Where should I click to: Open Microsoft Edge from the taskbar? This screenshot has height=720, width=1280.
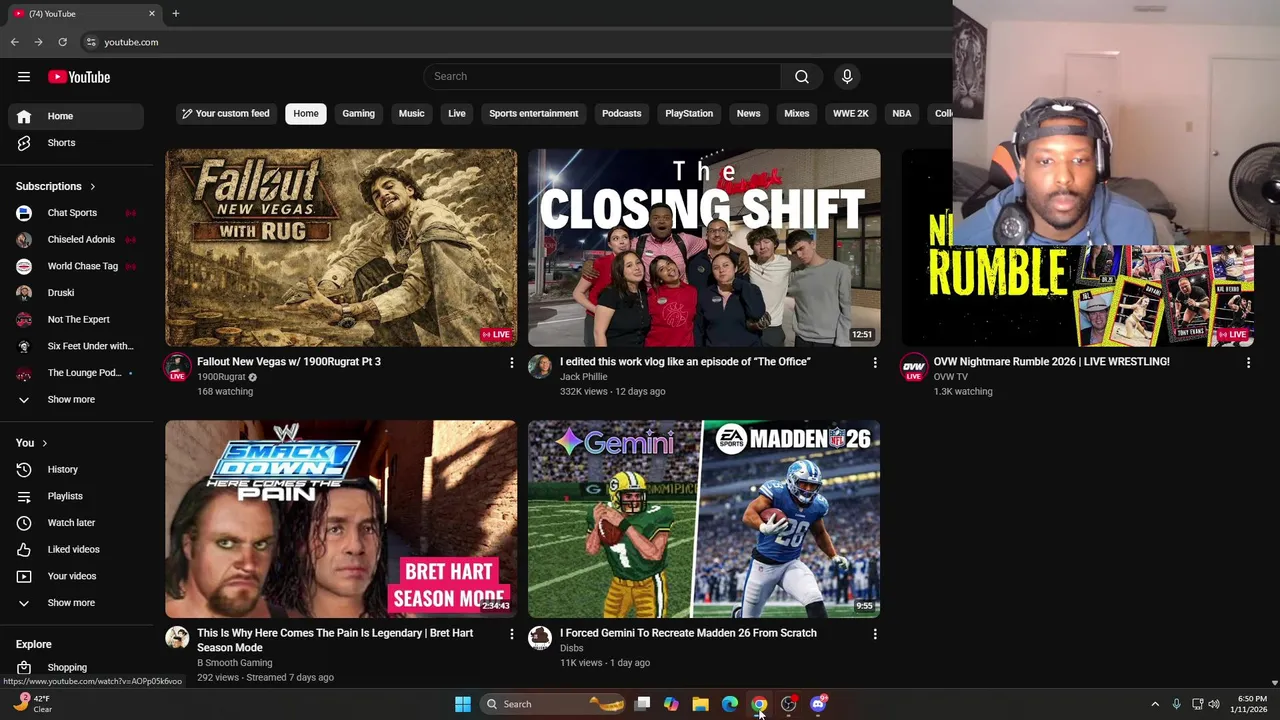pos(730,704)
